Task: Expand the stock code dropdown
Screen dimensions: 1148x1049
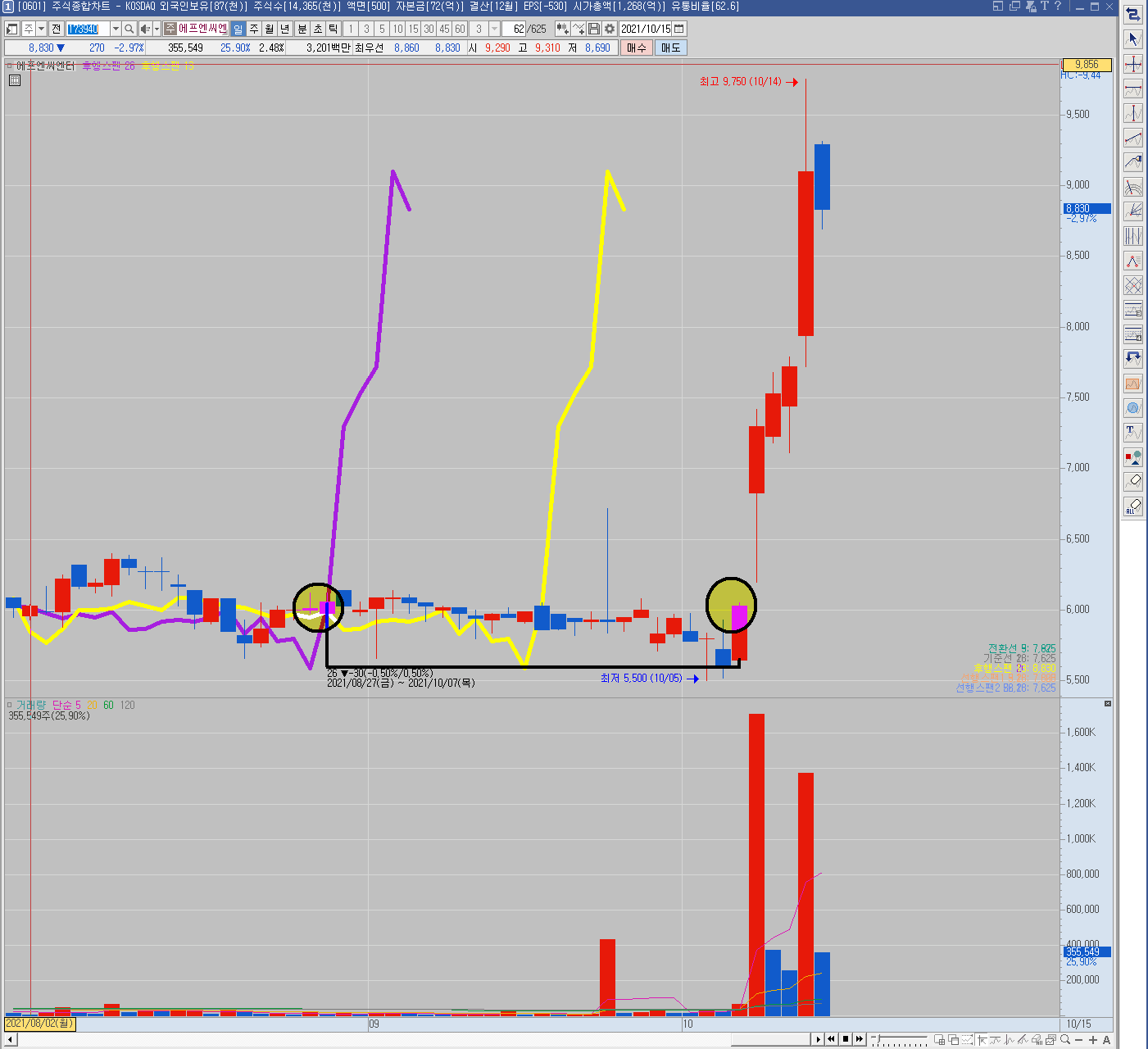Action: pos(116,29)
